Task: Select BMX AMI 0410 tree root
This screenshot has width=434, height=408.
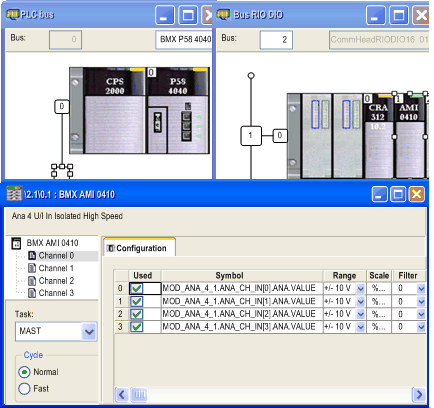Action: coord(52,243)
